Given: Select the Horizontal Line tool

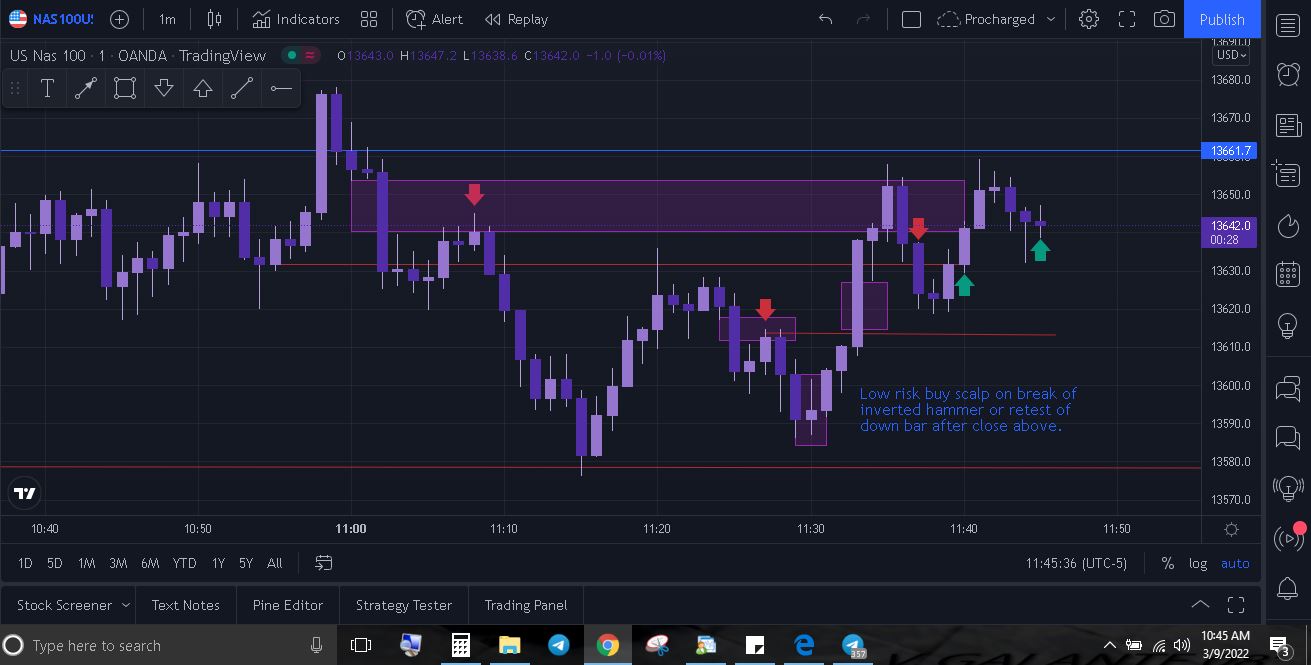Looking at the screenshot, I should [281, 88].
